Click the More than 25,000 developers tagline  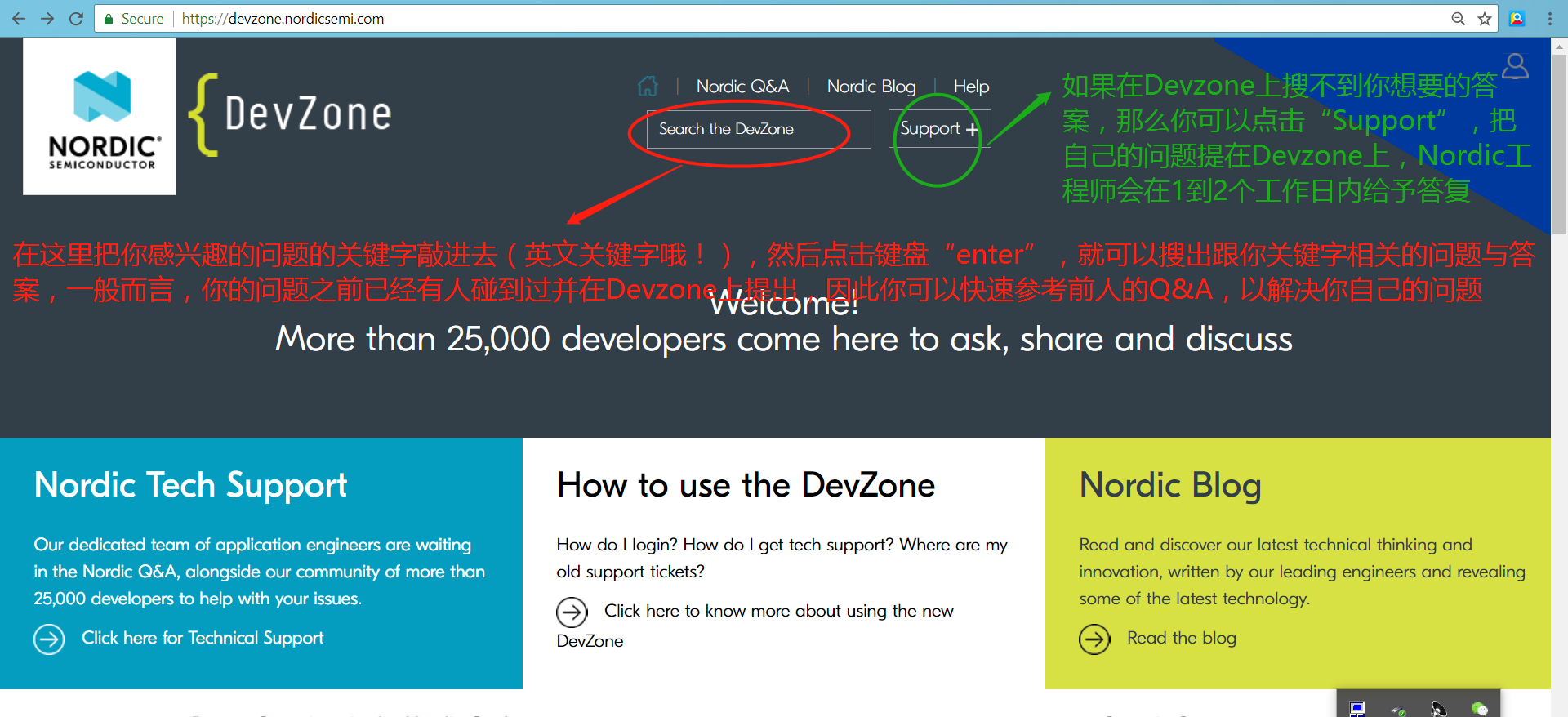[784, 339]
